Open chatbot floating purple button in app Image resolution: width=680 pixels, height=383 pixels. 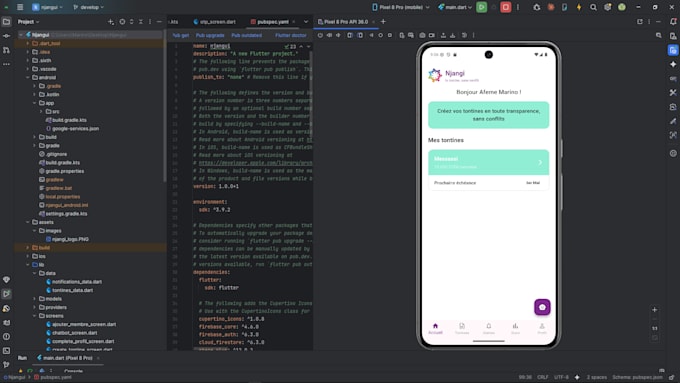542,307
